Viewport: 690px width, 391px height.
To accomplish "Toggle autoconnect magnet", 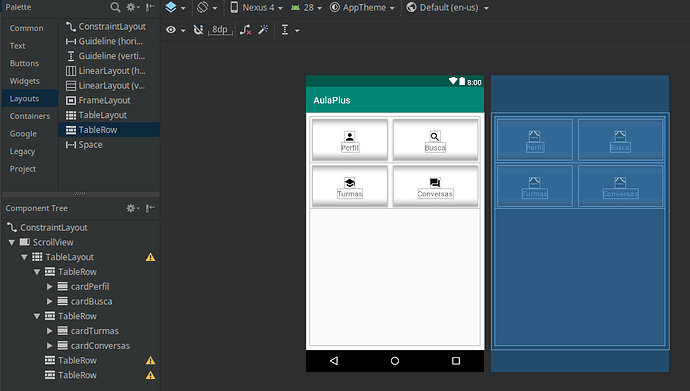I will (198, 30).
